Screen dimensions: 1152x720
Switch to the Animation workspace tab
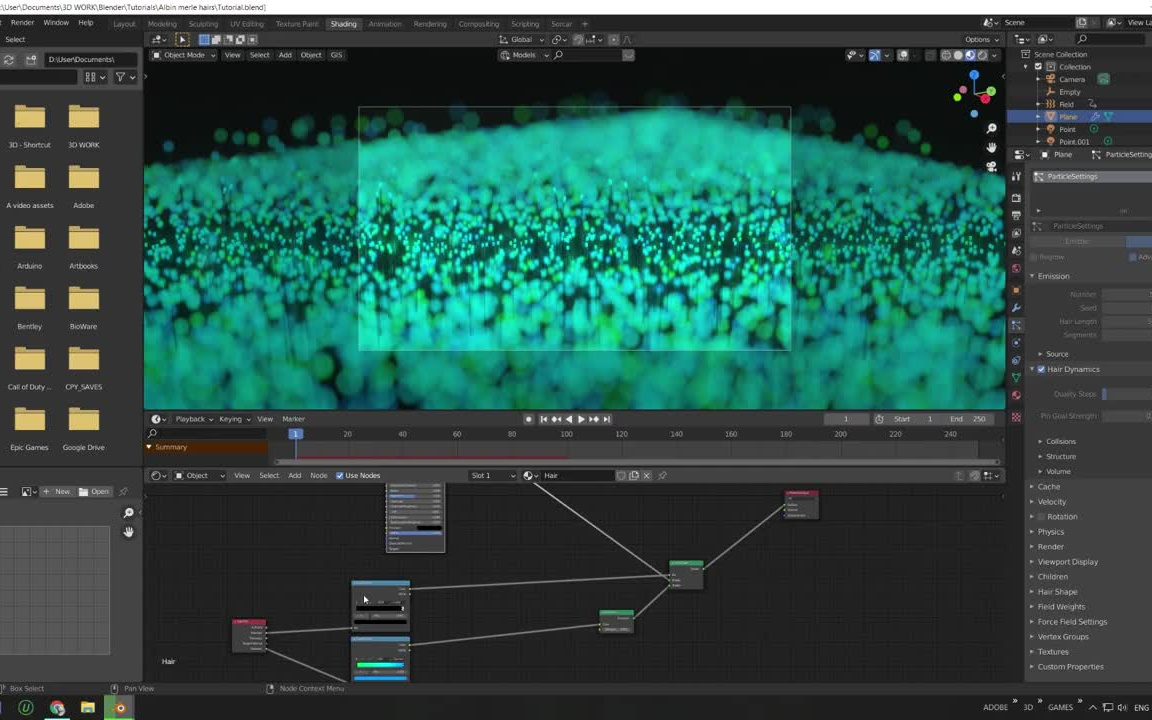(386, 24)
